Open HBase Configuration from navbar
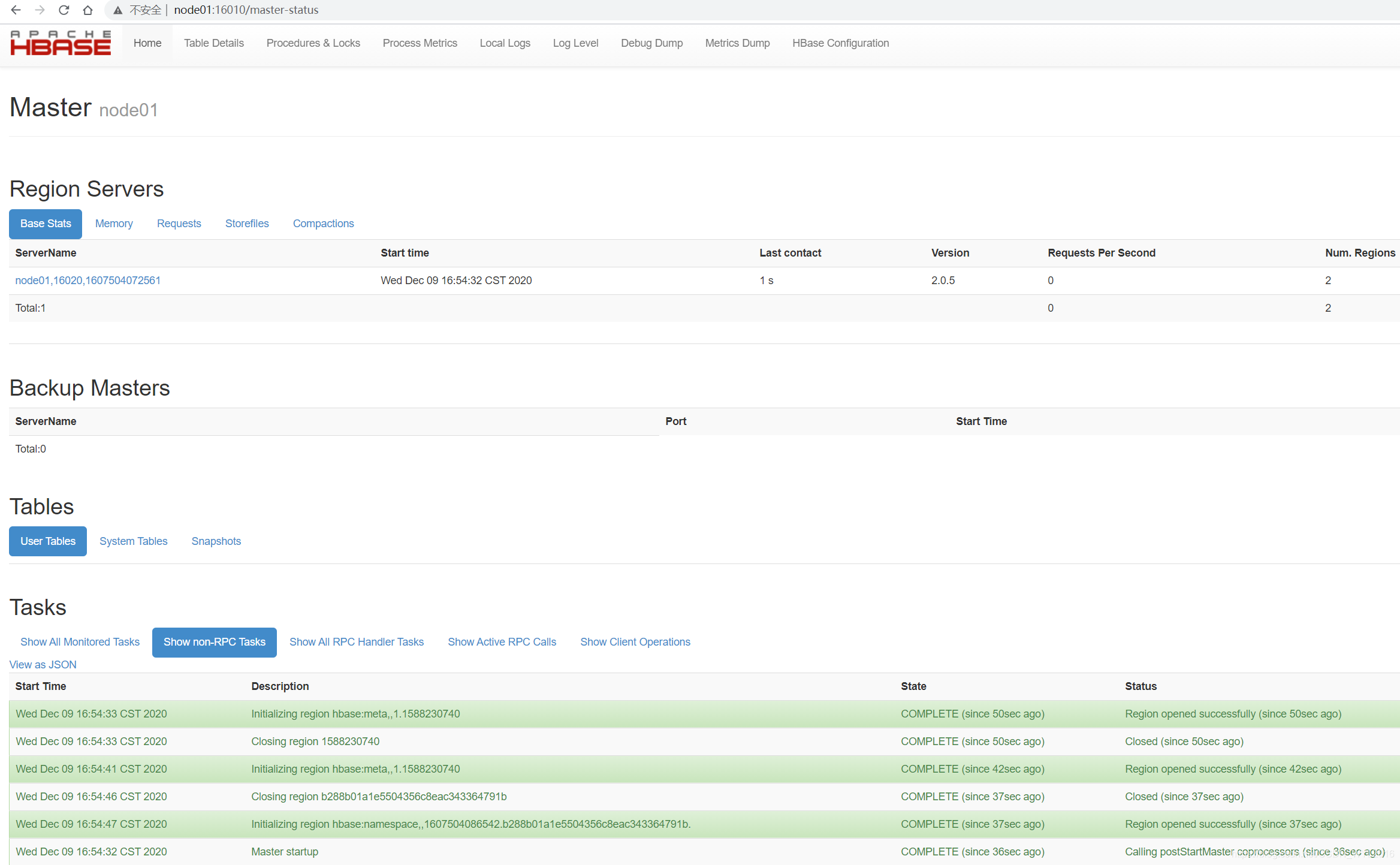 point(840,43)
